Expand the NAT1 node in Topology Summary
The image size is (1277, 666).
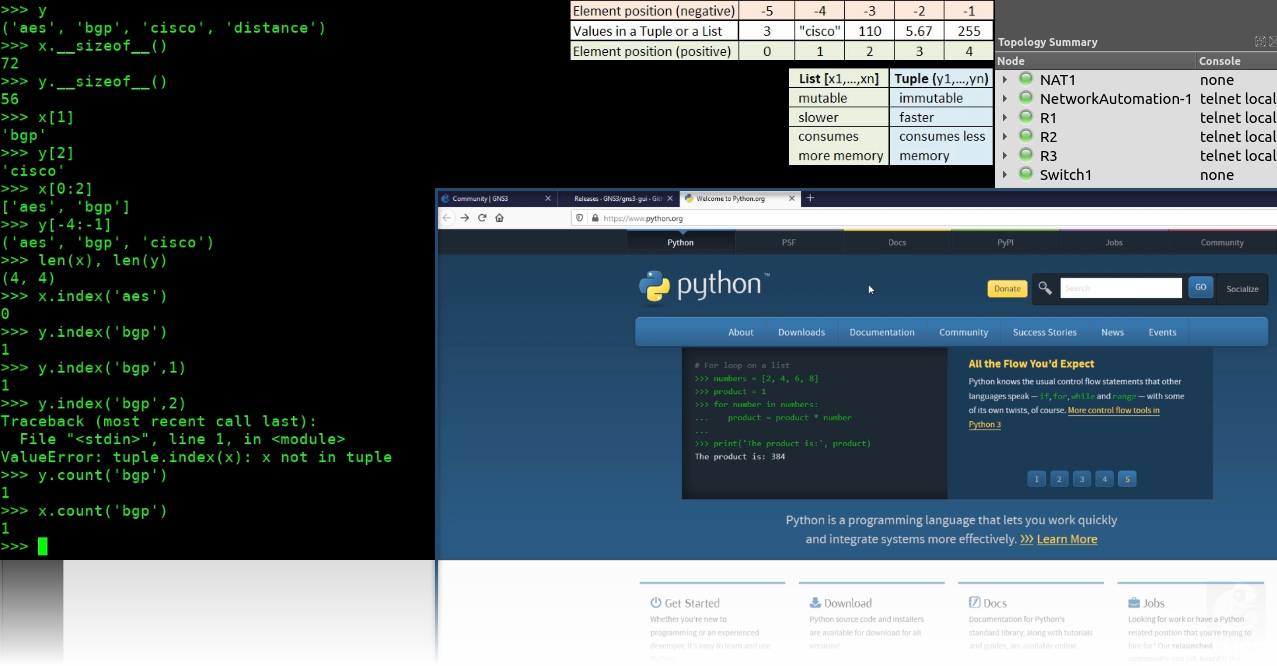pos(1004,80)
